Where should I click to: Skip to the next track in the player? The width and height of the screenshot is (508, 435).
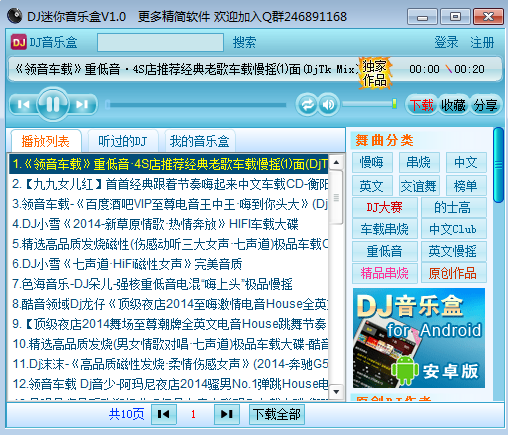coord(82,105)
